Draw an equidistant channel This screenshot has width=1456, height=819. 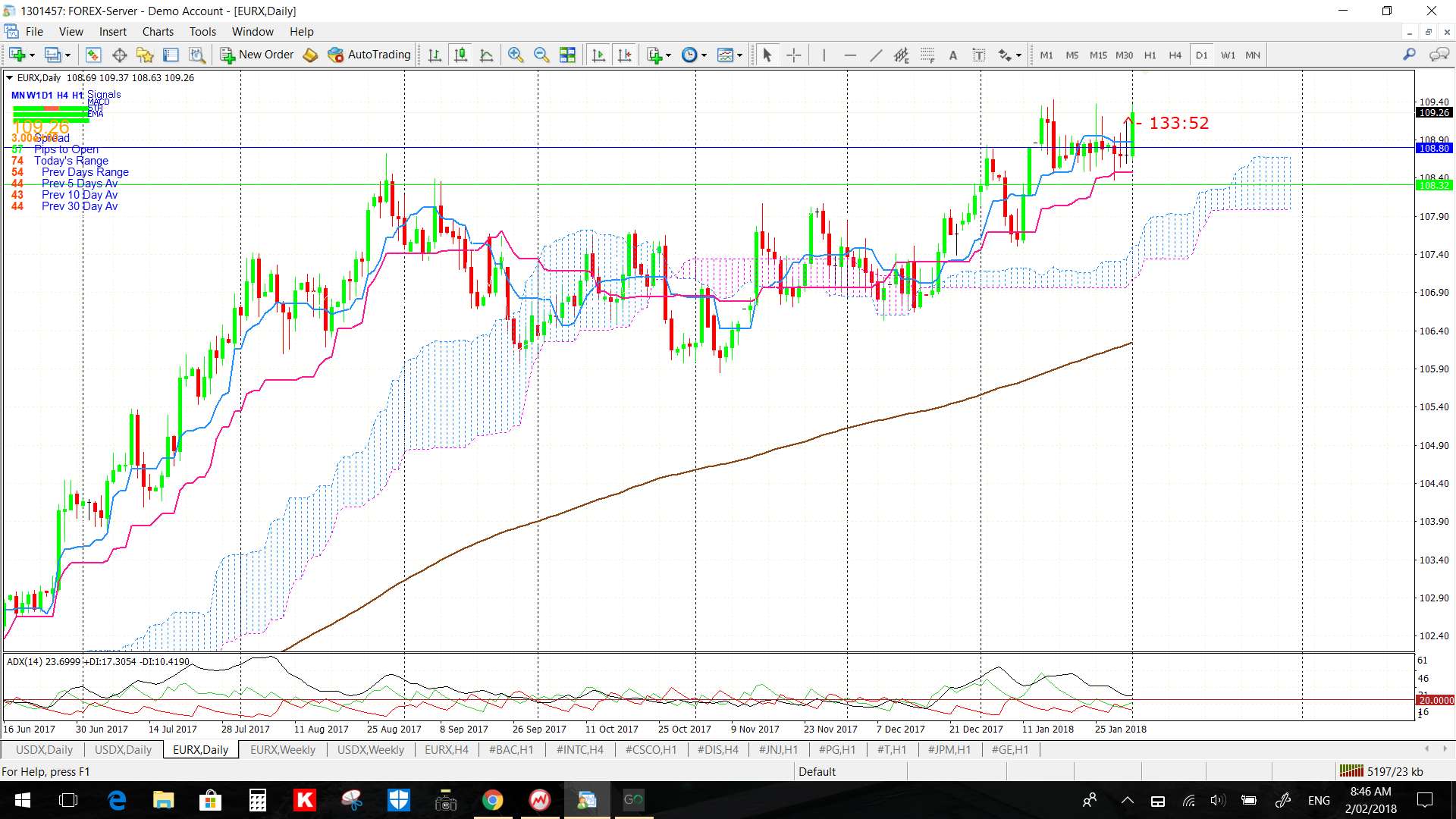pyautogui.click(x=902, y=55)
